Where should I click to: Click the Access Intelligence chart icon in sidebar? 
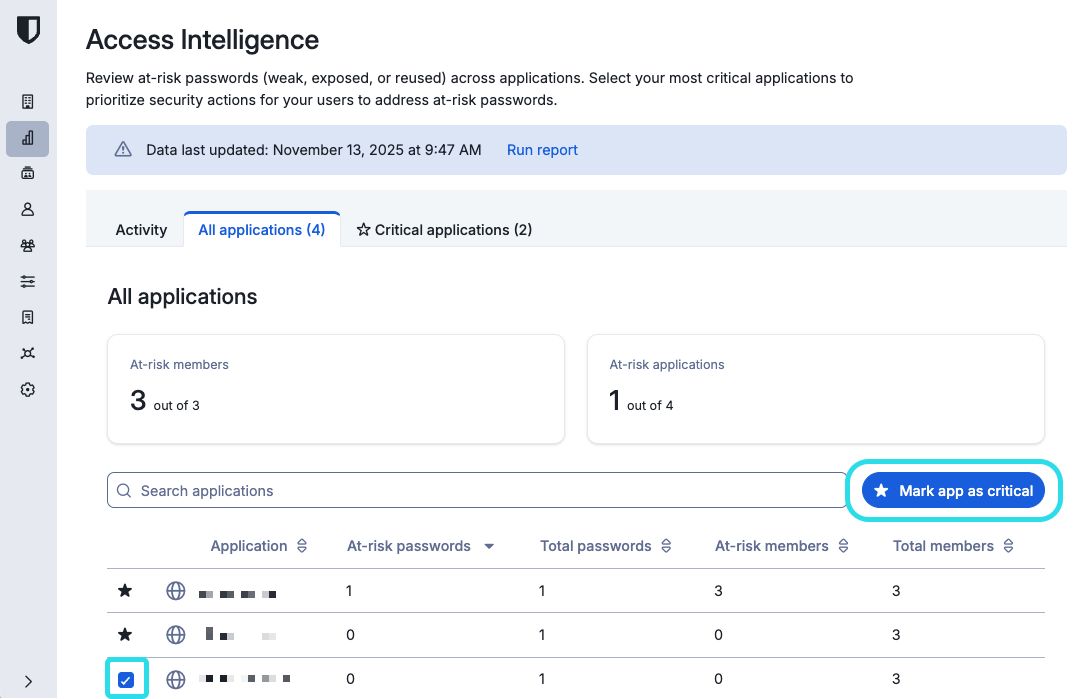[28, 138]
